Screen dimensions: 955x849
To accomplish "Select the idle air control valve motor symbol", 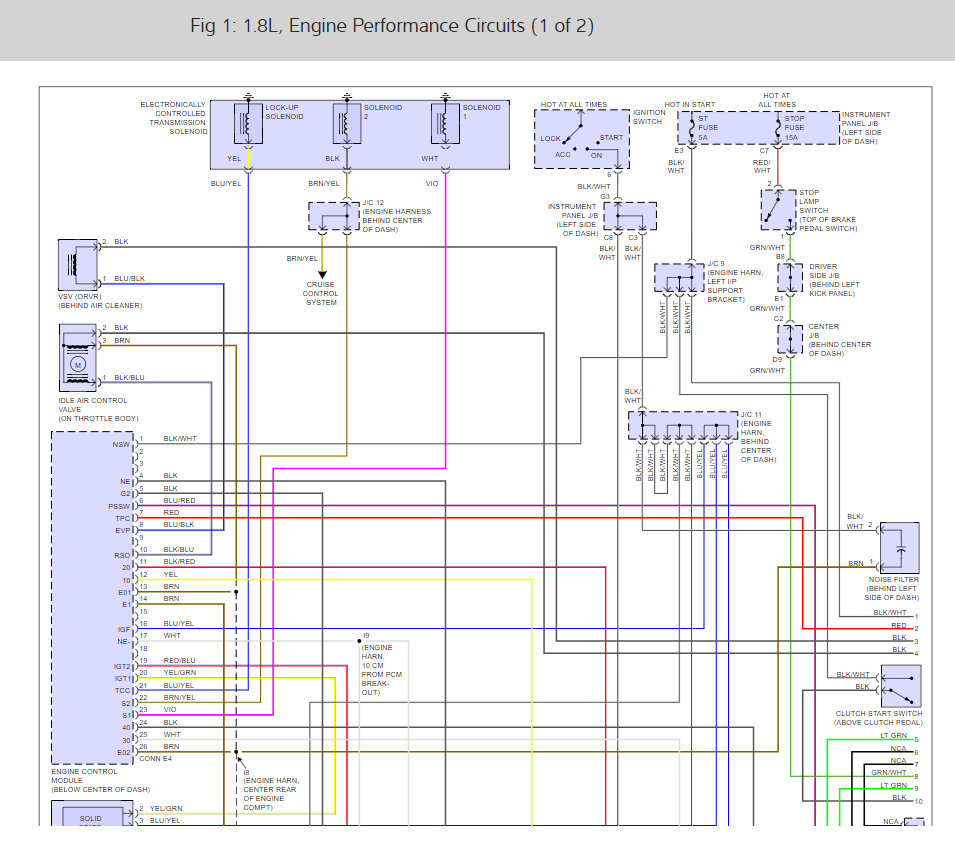I will [78, 358].
